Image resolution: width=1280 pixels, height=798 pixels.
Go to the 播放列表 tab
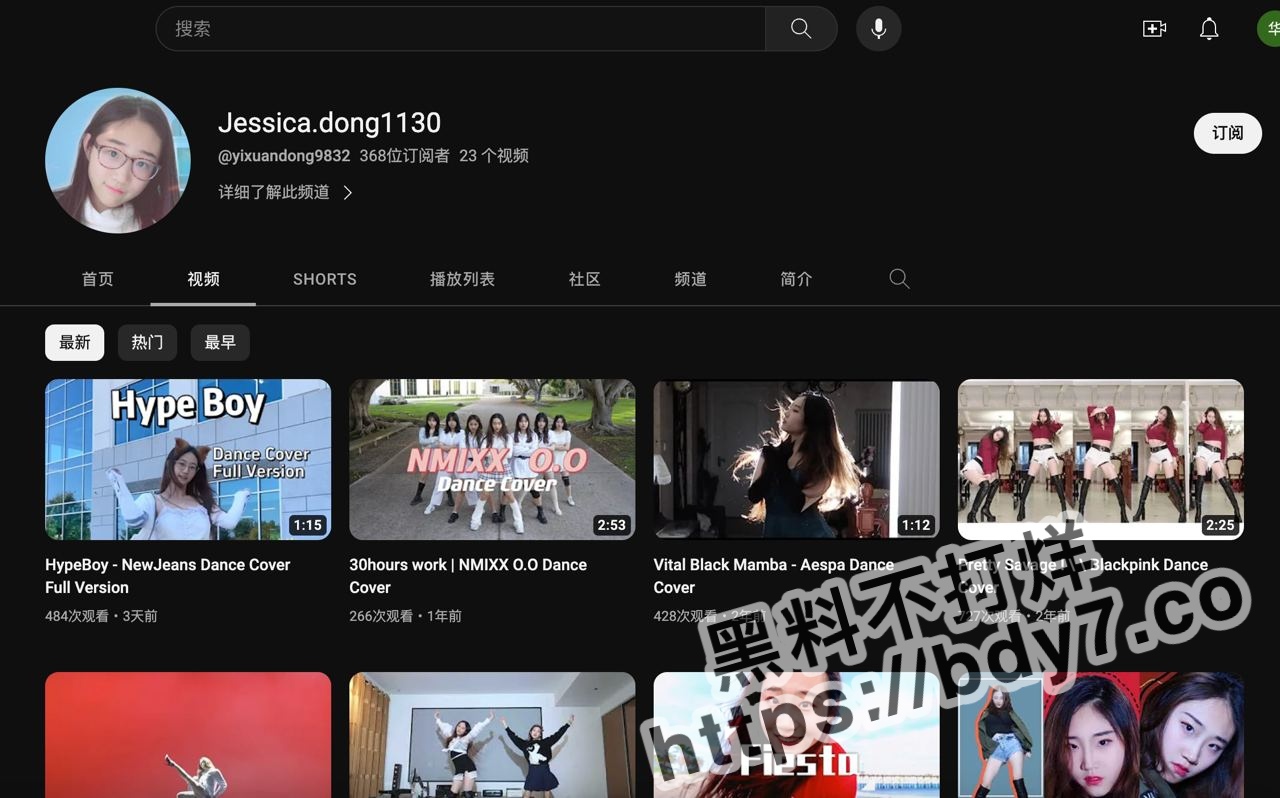[462, 279]
